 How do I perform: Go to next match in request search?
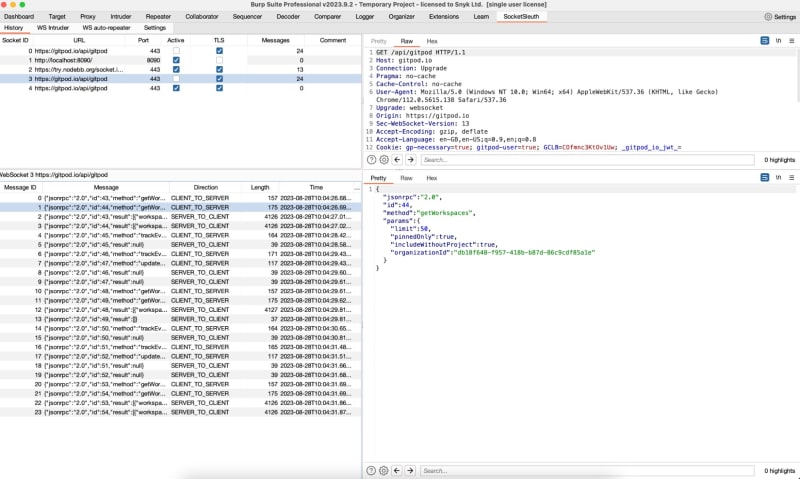click(411, 160)
